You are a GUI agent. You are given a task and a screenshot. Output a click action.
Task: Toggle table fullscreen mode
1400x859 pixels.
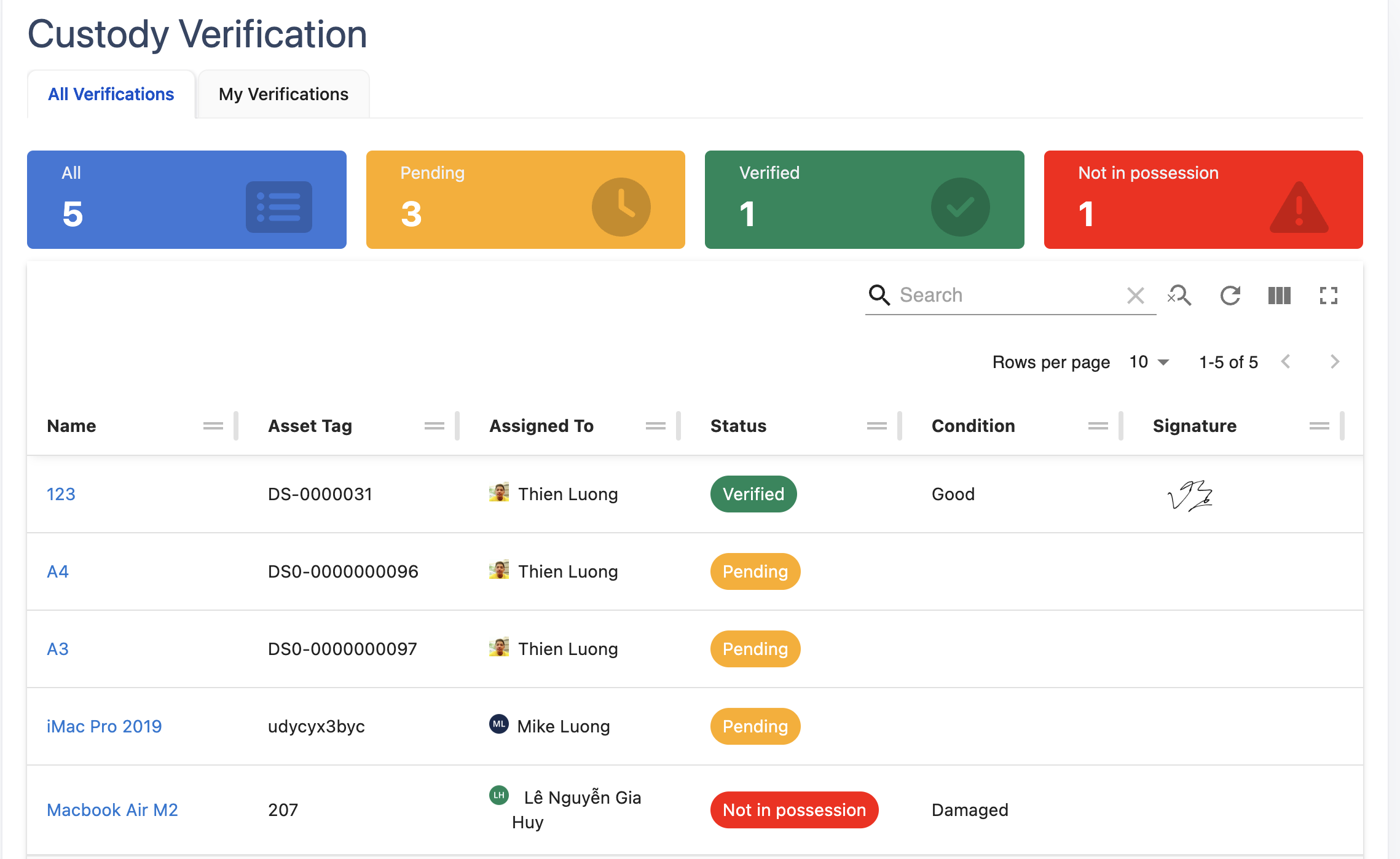point(1328,296)
